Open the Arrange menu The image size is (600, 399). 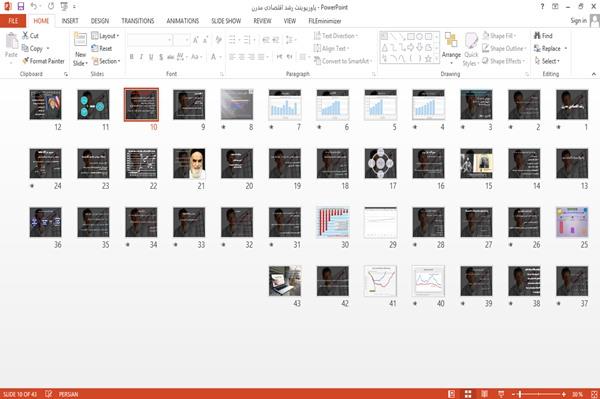[451, 47]
